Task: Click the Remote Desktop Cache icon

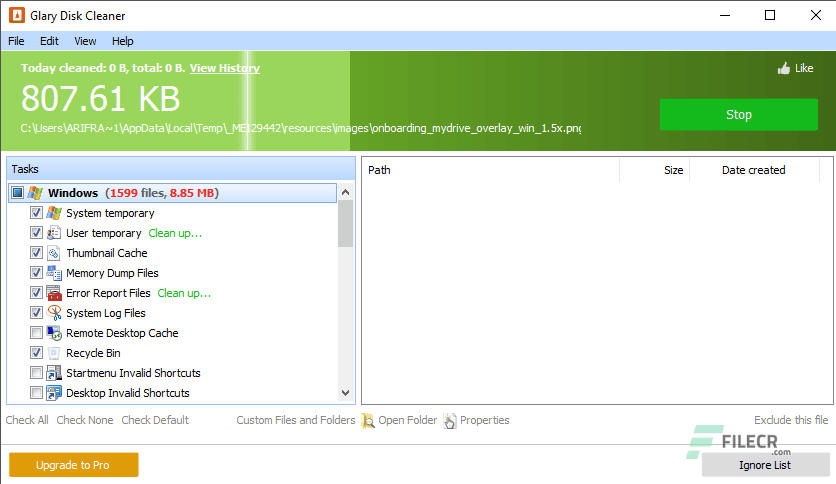Action: coord(54,333)
